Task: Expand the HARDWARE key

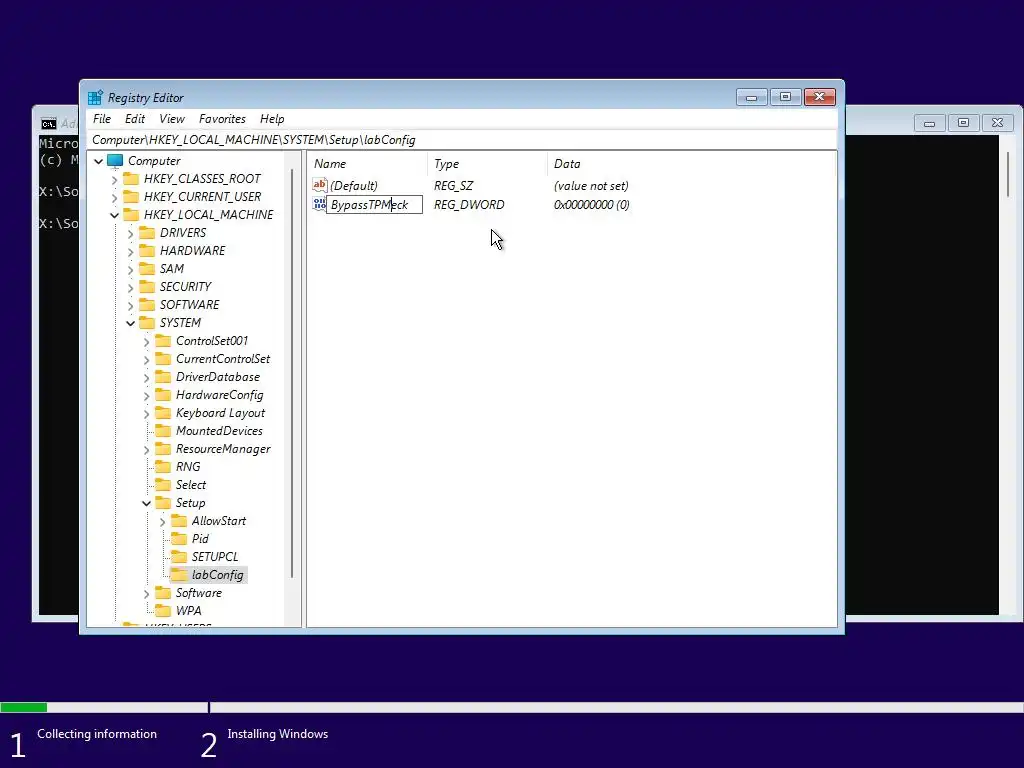Action: (131, 251)
